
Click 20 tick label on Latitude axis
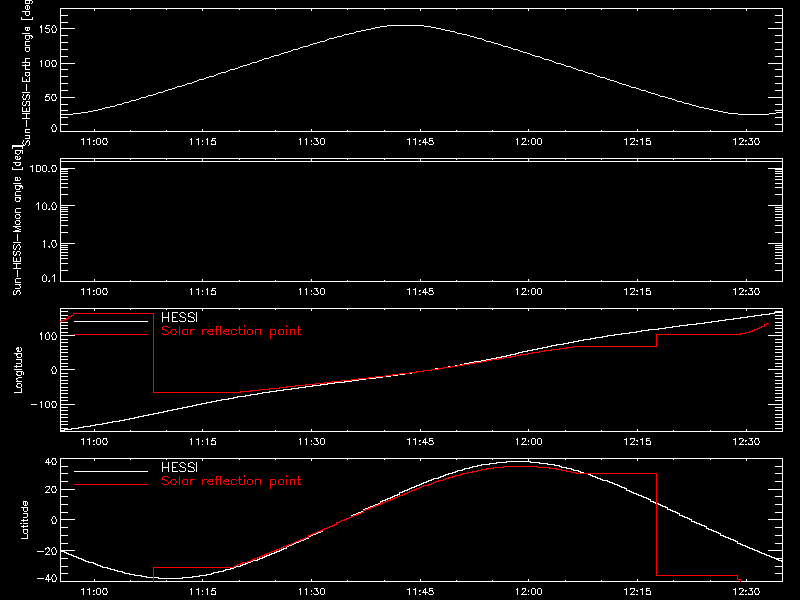[x=51, y=490]
